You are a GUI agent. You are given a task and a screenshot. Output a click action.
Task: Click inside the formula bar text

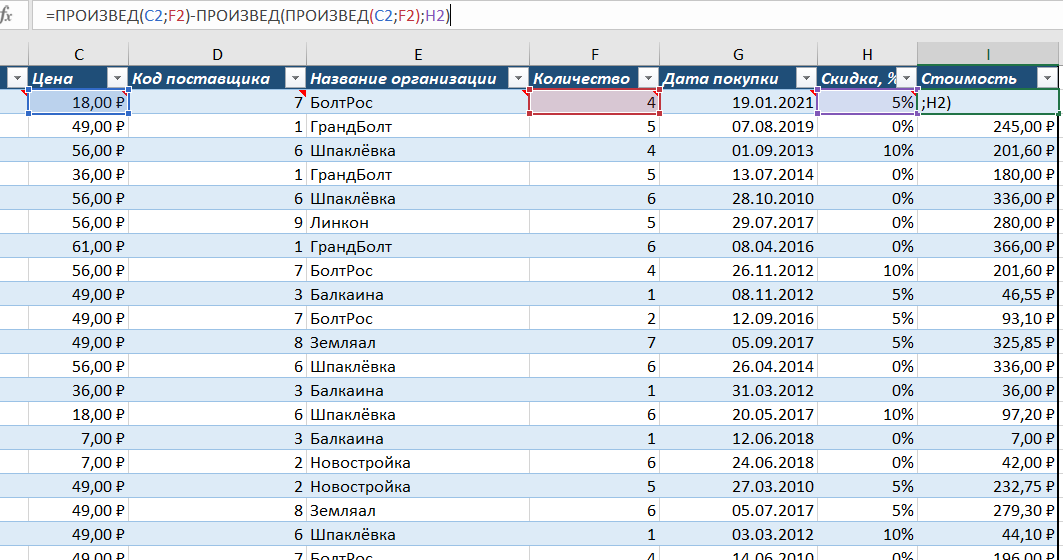247,15
